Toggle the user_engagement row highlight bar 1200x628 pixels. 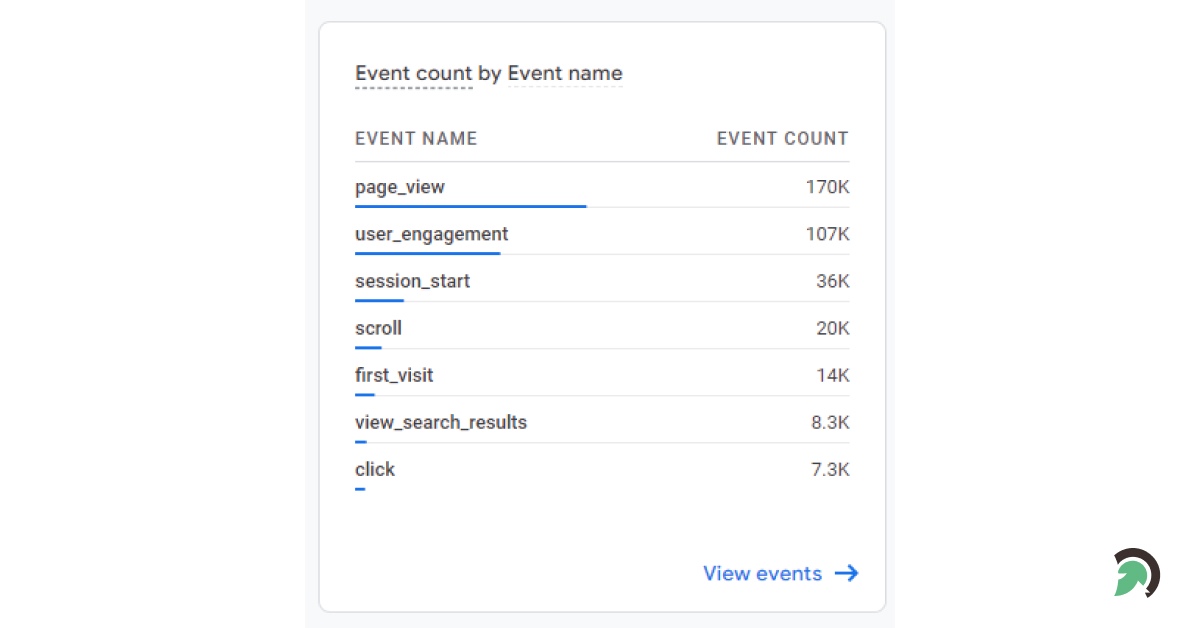[x=428, y=252]
